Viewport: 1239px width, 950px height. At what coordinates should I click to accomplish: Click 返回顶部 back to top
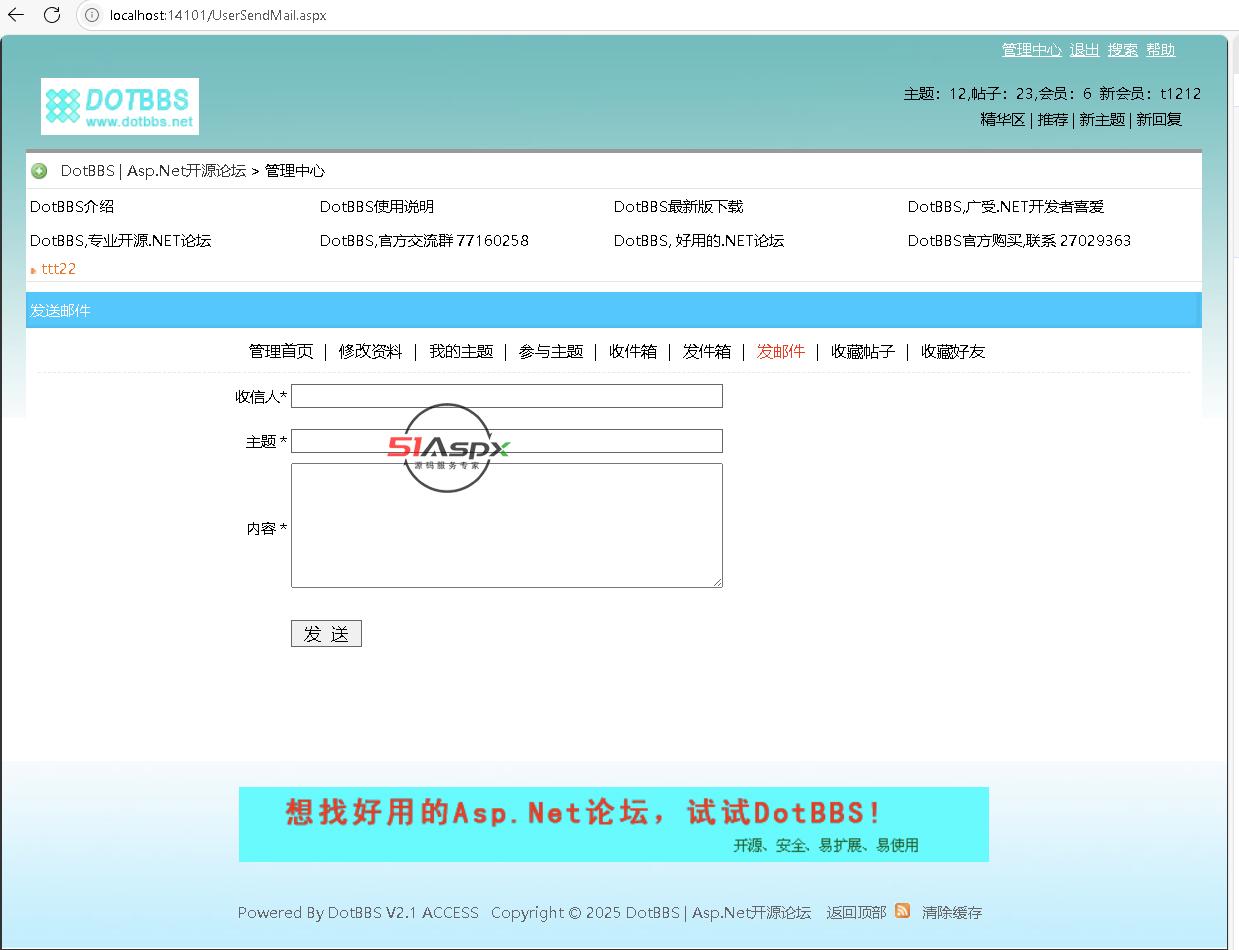(856, 913)
